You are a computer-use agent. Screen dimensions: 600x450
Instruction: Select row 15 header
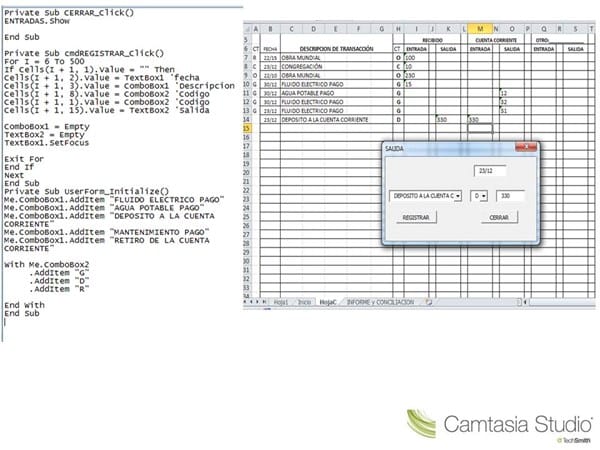coord(247,129)
